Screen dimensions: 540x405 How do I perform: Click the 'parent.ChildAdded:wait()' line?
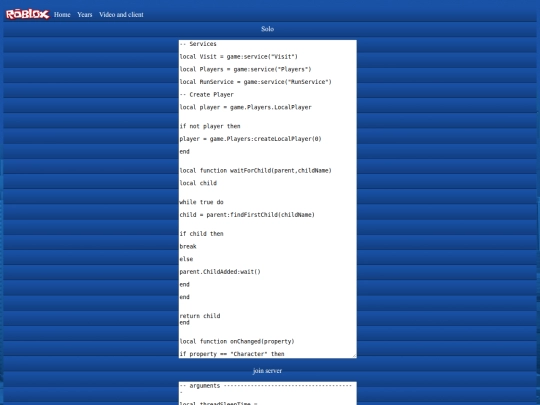coord(220,272)
